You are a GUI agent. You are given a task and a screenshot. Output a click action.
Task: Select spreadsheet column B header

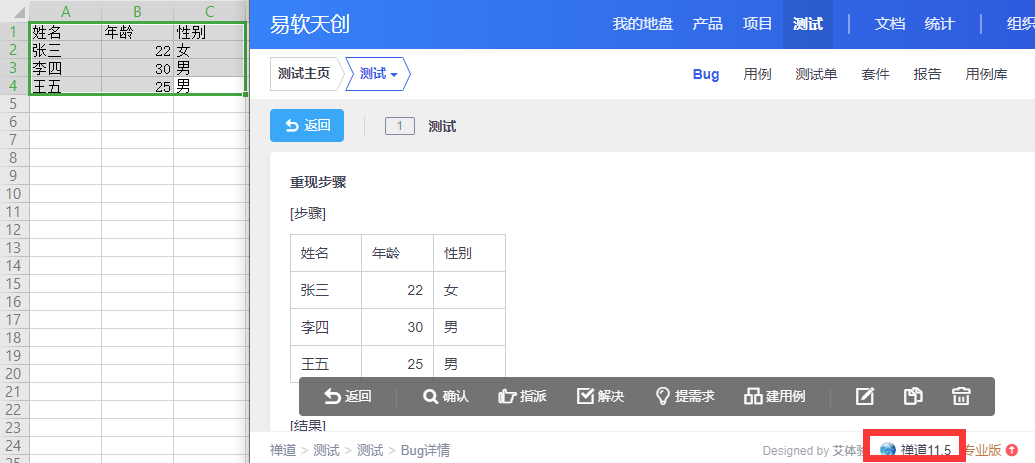[x=137, y=11]
